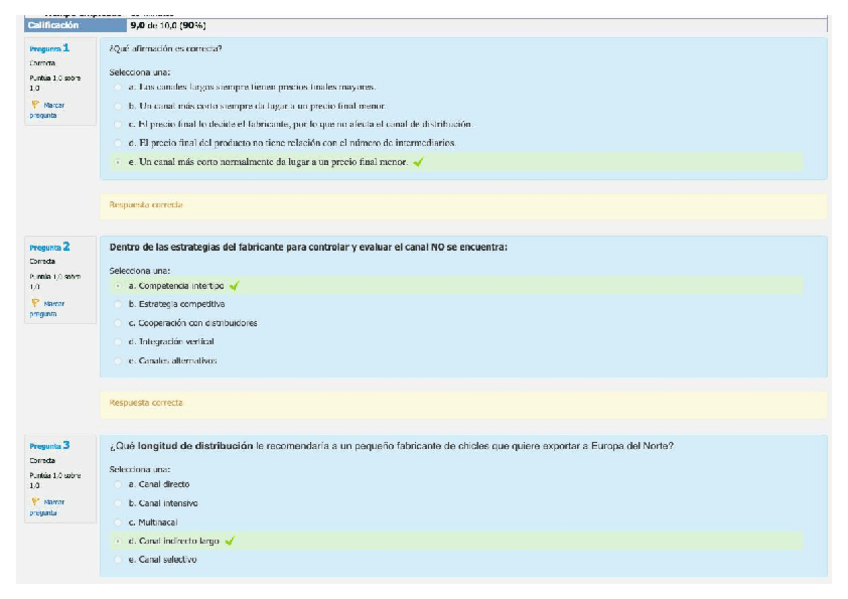Image resolution: width=848 pixels, height=599 pixels.
Task: Click question text '¿Qué afirmación es correcta?'
Action: pos(165,49)
